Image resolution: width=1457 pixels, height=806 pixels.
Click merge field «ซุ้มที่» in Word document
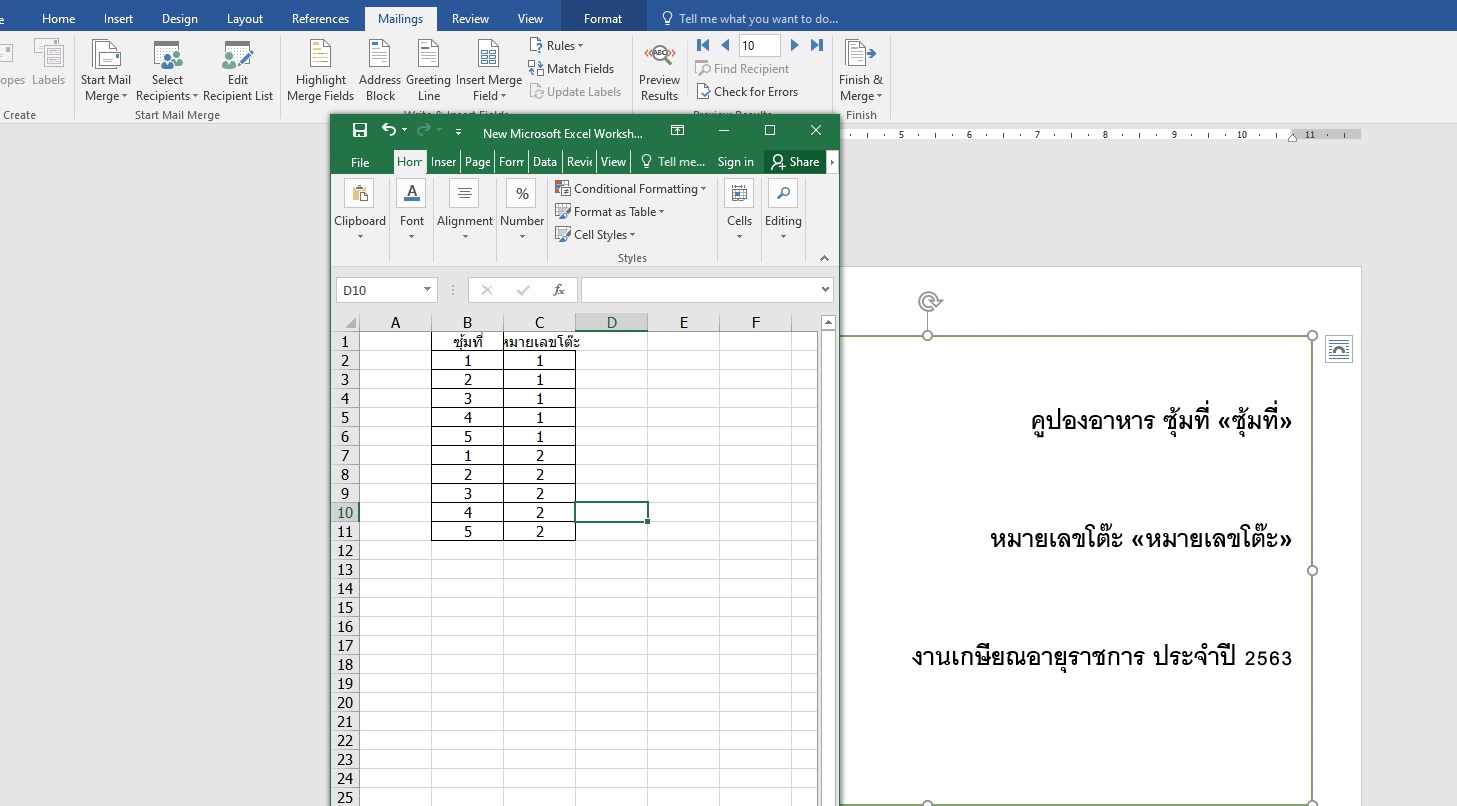(x=1256, y=421)
